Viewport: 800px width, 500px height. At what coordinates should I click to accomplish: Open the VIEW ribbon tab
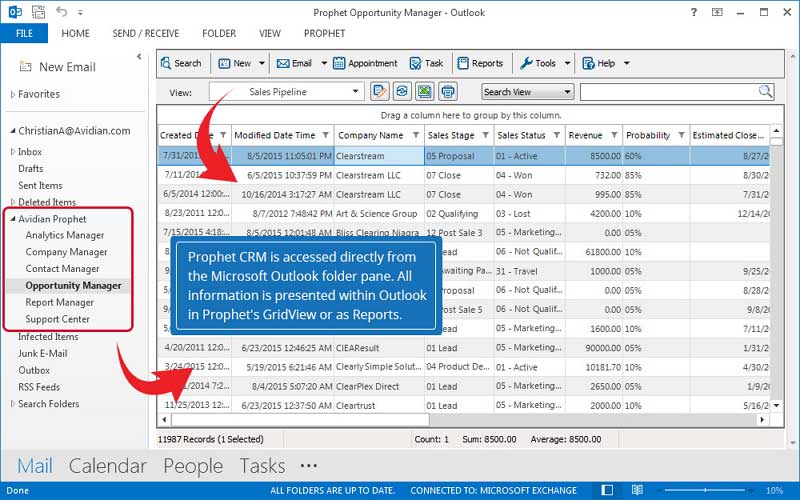(269, 34)
